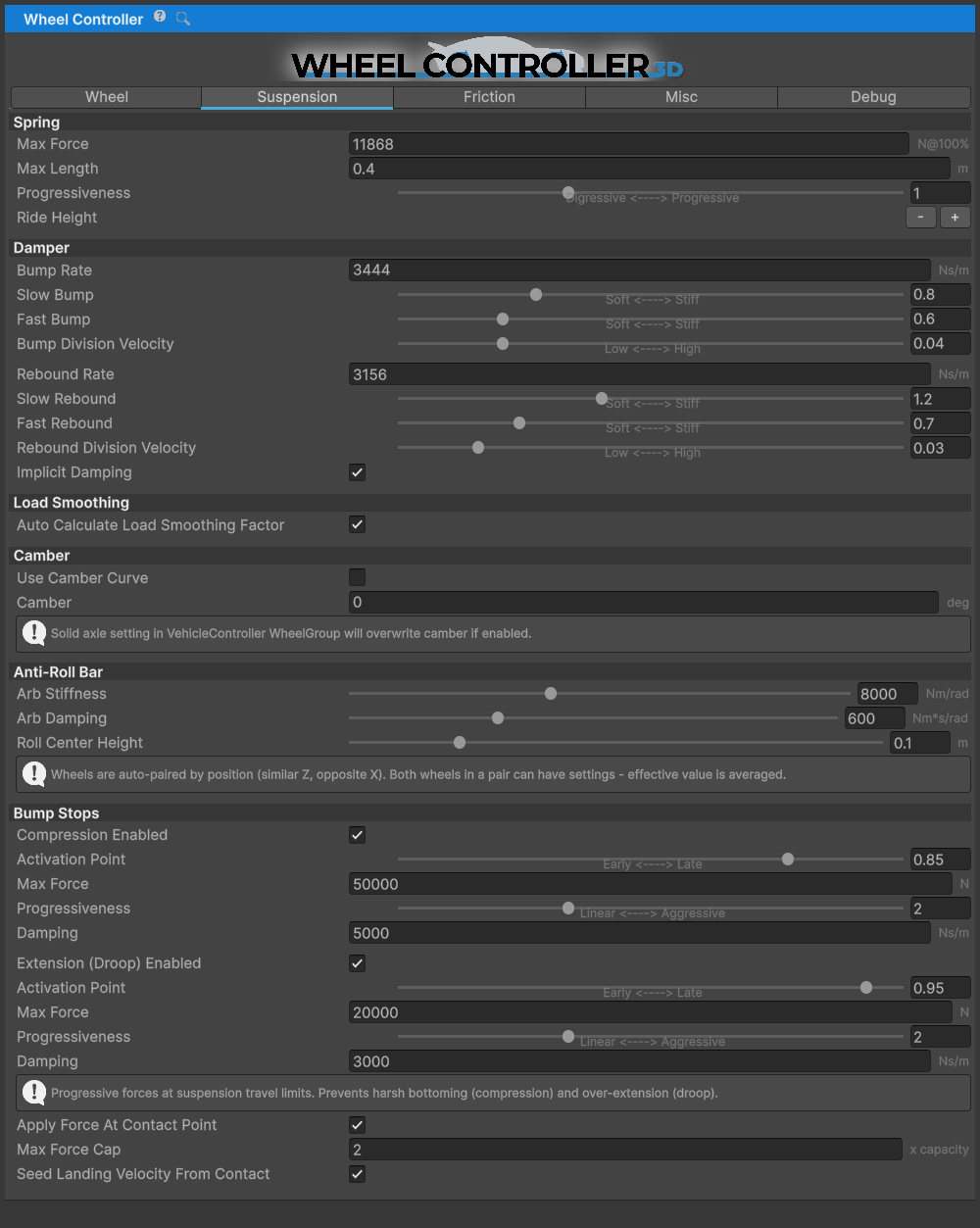Viewport: 980px width, 1228px height.
Task: Open the Friction tab
Action: click(489, 97)
